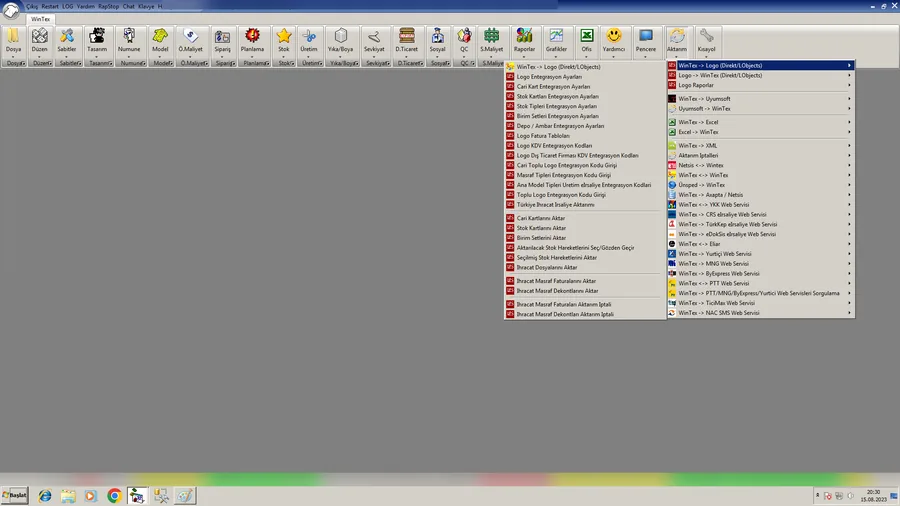Open Netsis <-> Wintex submenu entry

click(x=761, y=165)
